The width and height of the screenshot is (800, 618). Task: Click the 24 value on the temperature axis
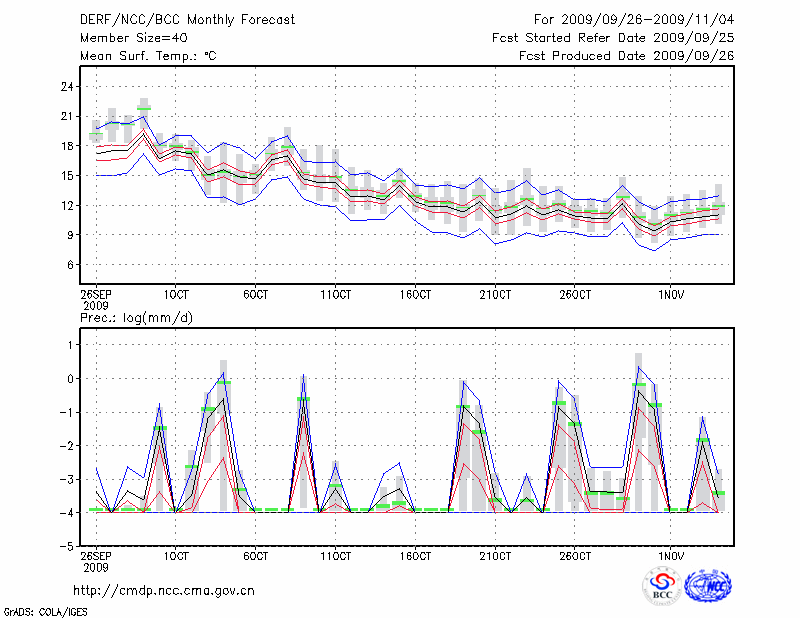(67, 87)
